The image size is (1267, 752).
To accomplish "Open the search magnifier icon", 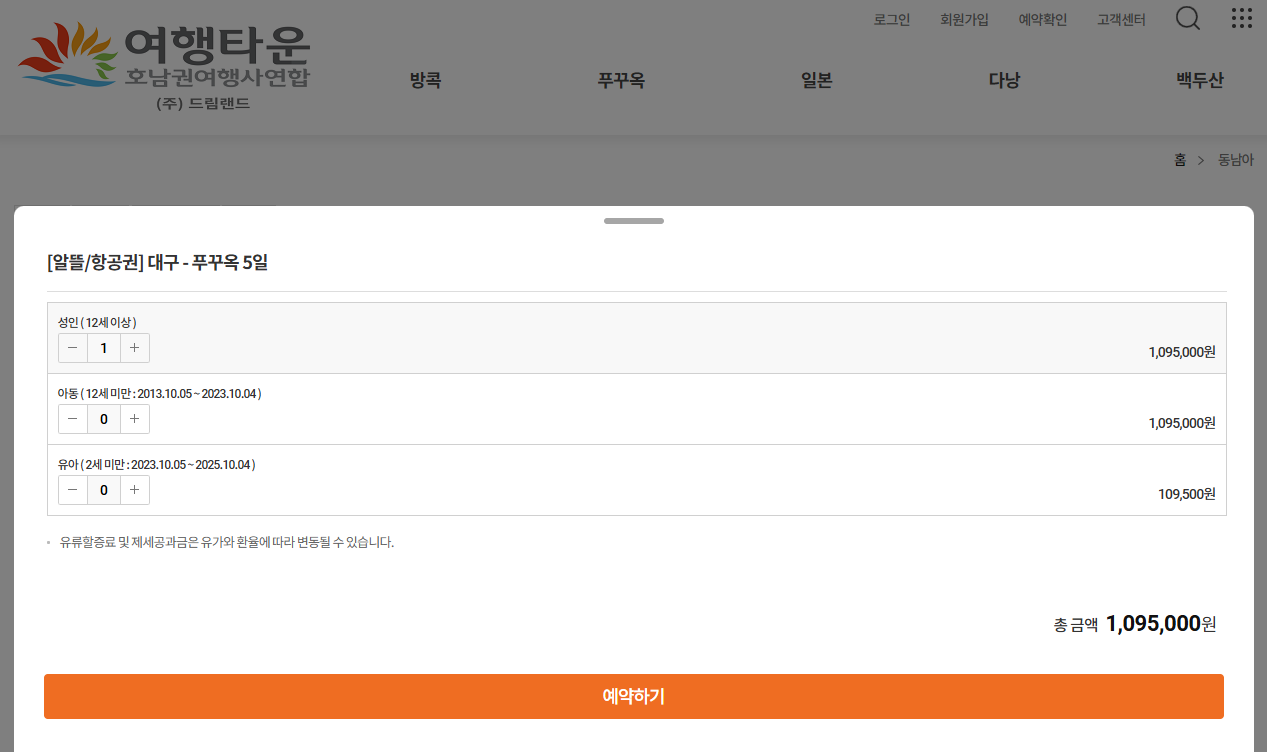I will (x=1187, y=19).
